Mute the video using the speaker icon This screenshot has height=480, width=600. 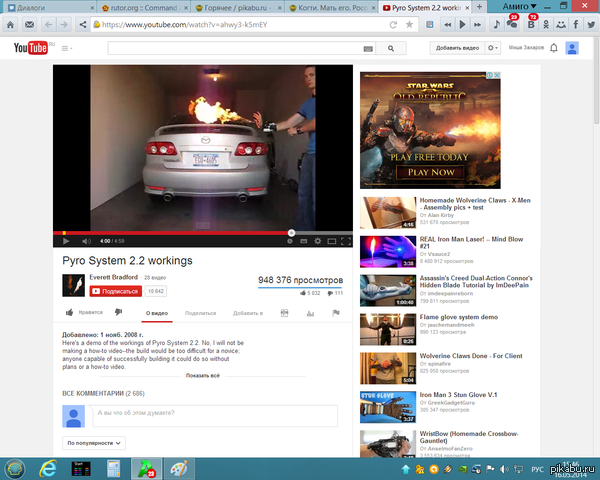[x=84, y=241]
